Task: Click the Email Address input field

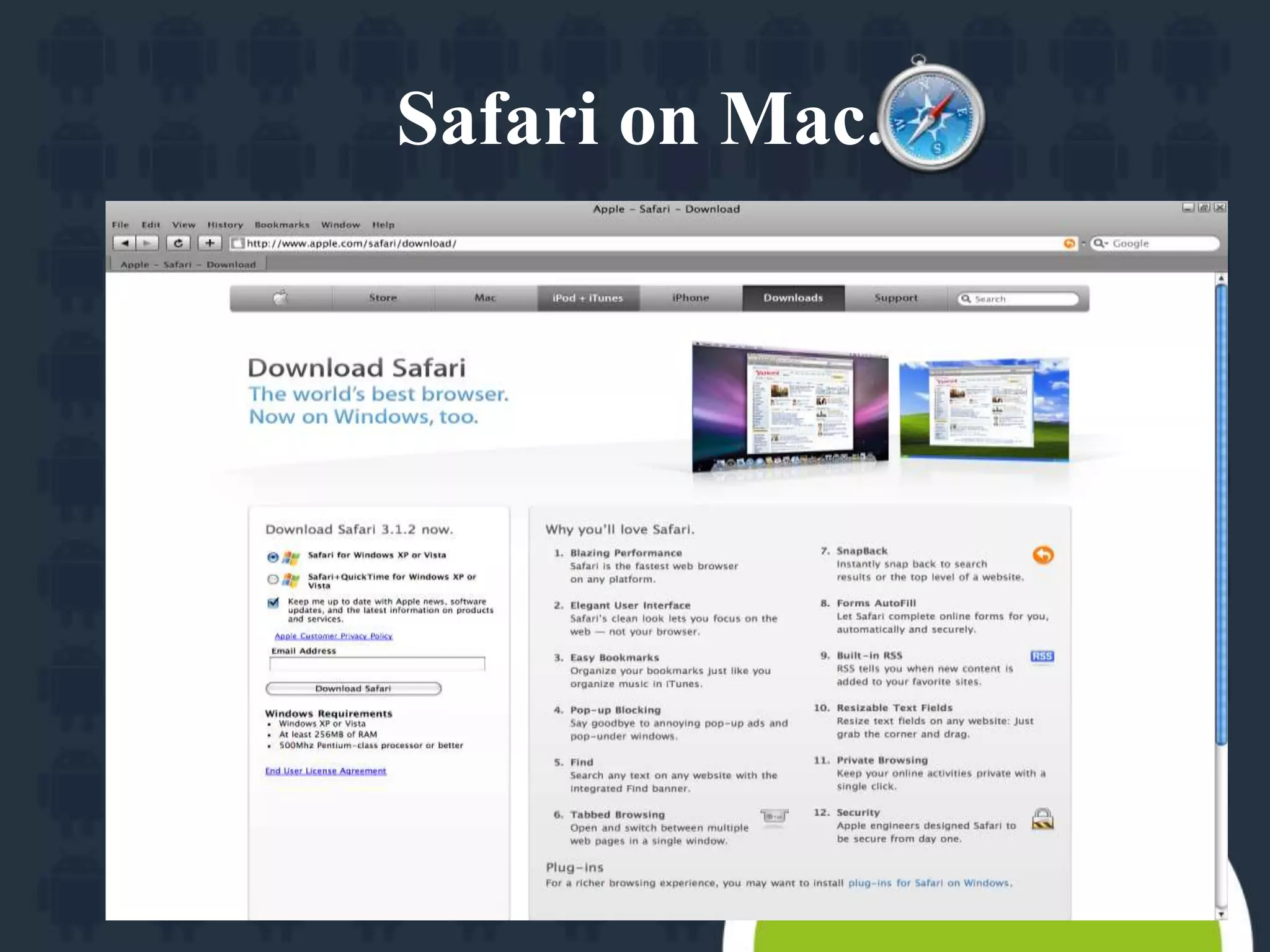Action: (x=377, y=664)
